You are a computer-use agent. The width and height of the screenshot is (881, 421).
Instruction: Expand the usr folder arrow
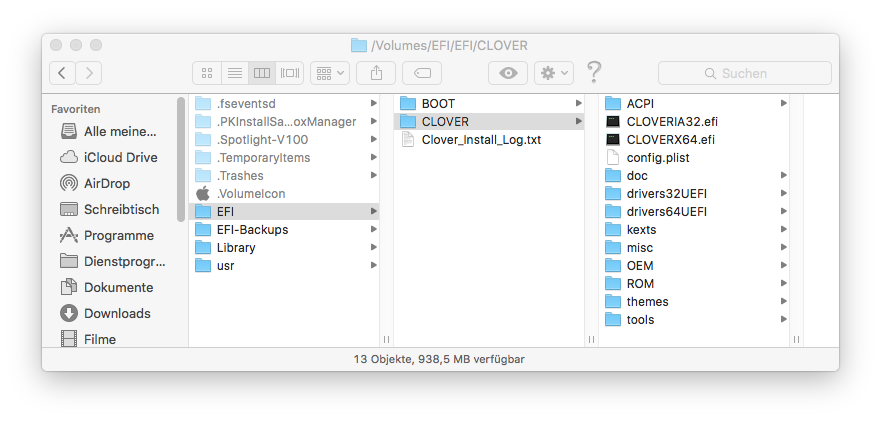click(374, 265)
